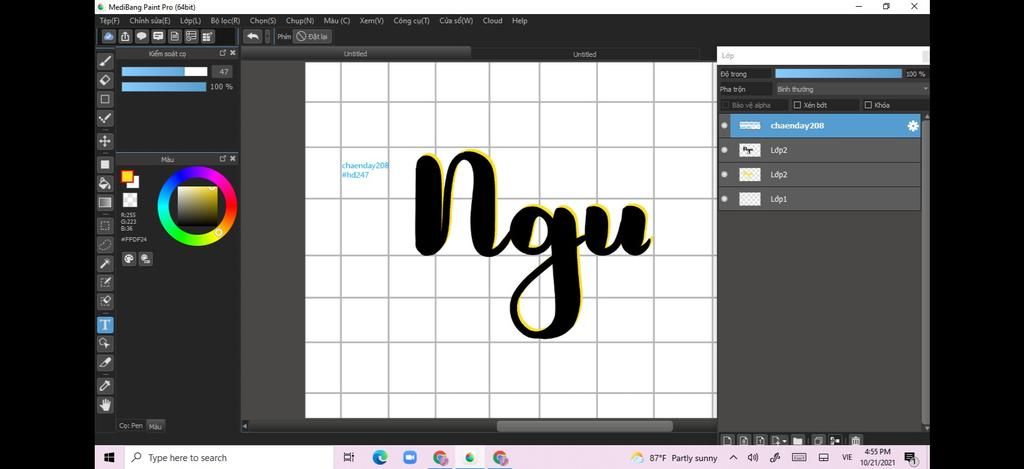
Task: Select the Gradient tool
Action: coord(104,202)
